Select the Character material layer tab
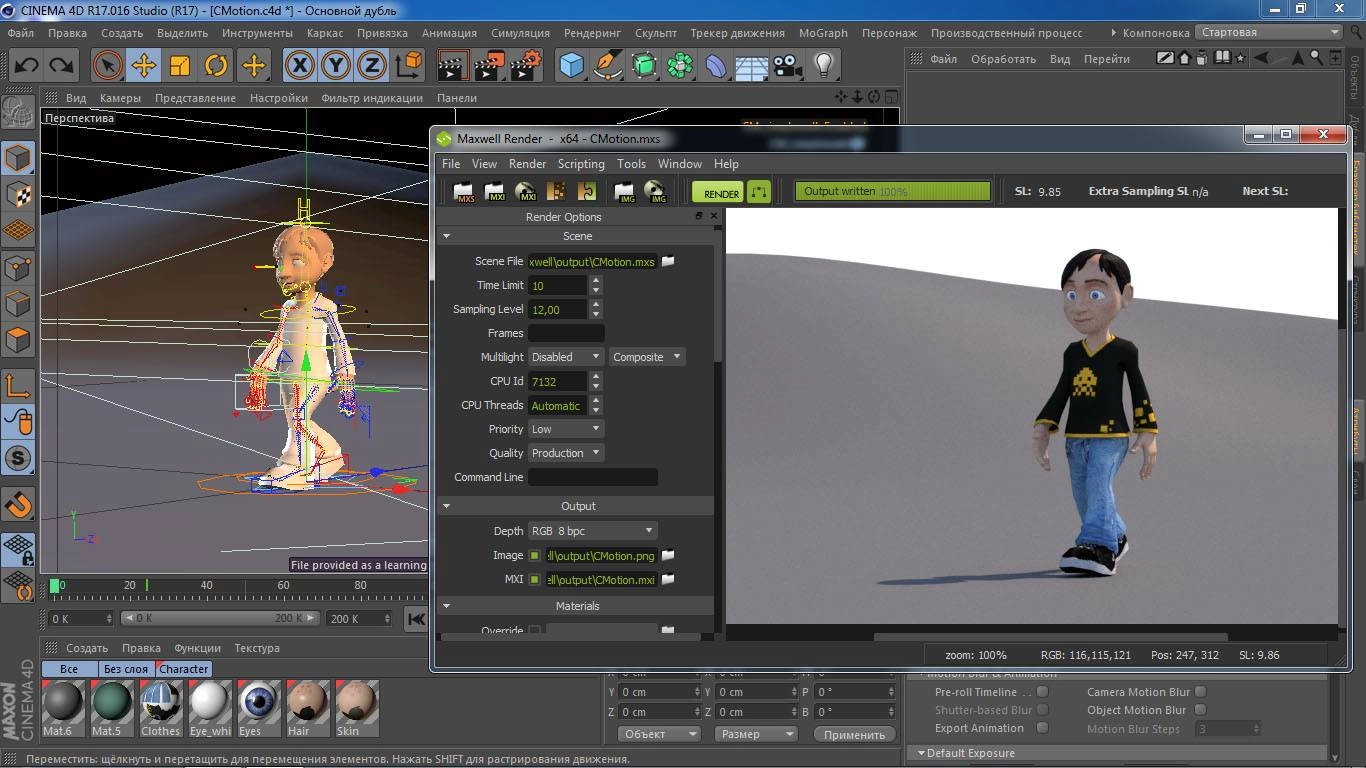 pos(184,669)
